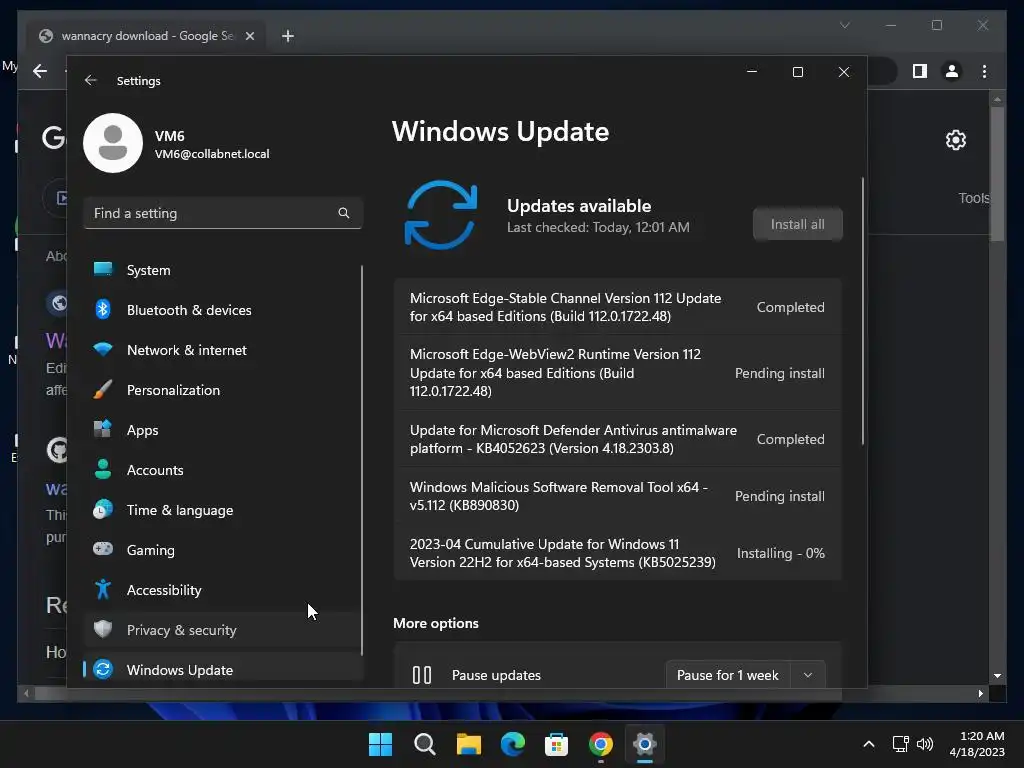Click Installing - 0% status text

(780, 553)
